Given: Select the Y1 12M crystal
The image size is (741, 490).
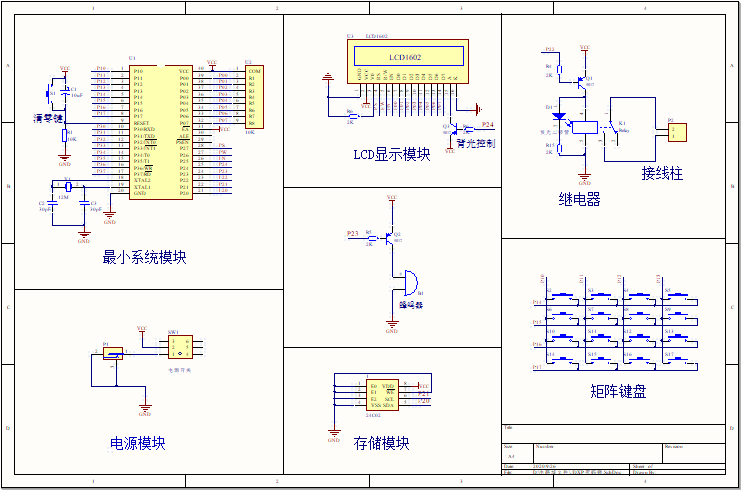Looking at the screenshot, I should [x=68, y=186].
